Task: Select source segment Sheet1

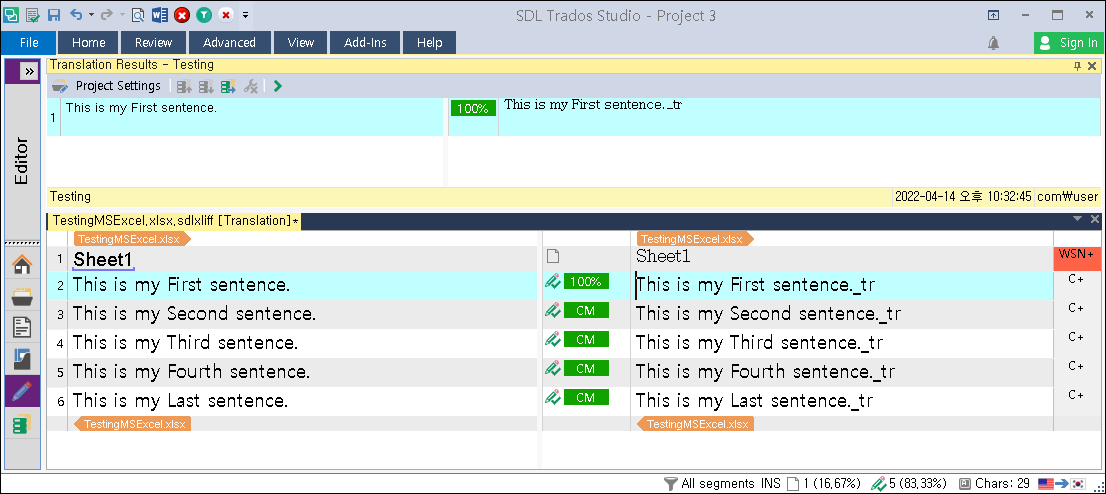Action: pyautogui.click(x=103, y=259)
